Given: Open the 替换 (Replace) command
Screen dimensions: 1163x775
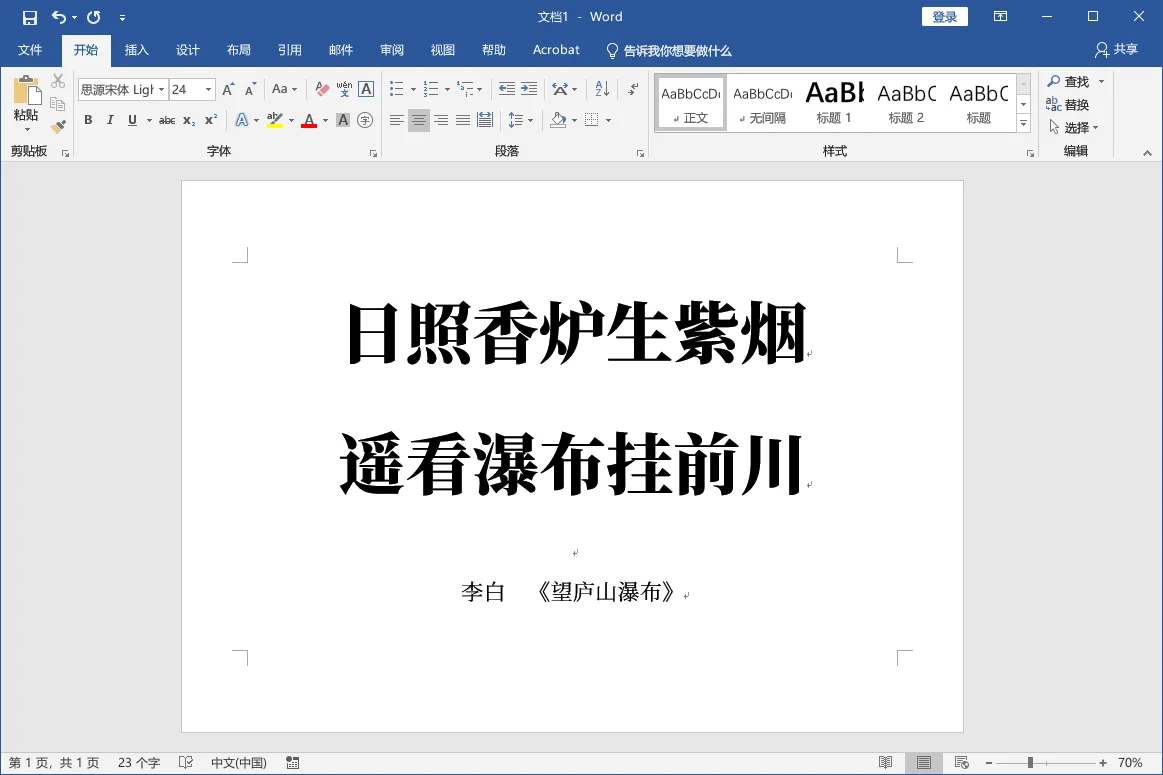Looking at the screenshot, I should click(1074, 103).
